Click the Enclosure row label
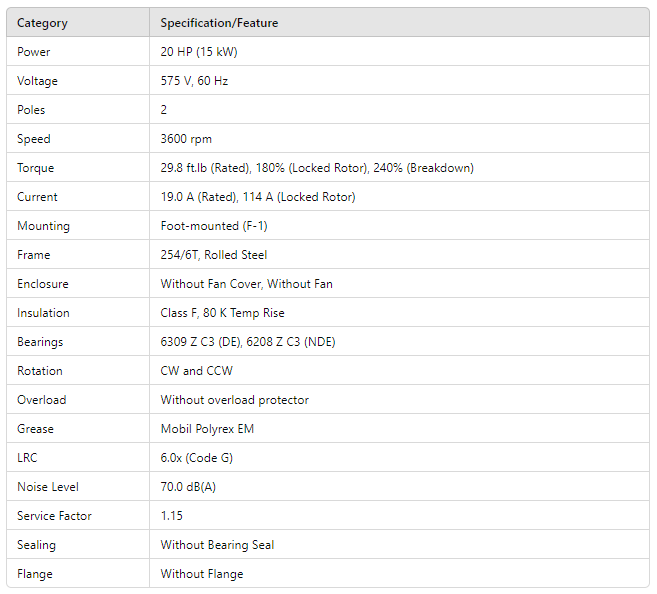Screen dimensions: 657x594 pyautogui.click(x=43, y=284)
